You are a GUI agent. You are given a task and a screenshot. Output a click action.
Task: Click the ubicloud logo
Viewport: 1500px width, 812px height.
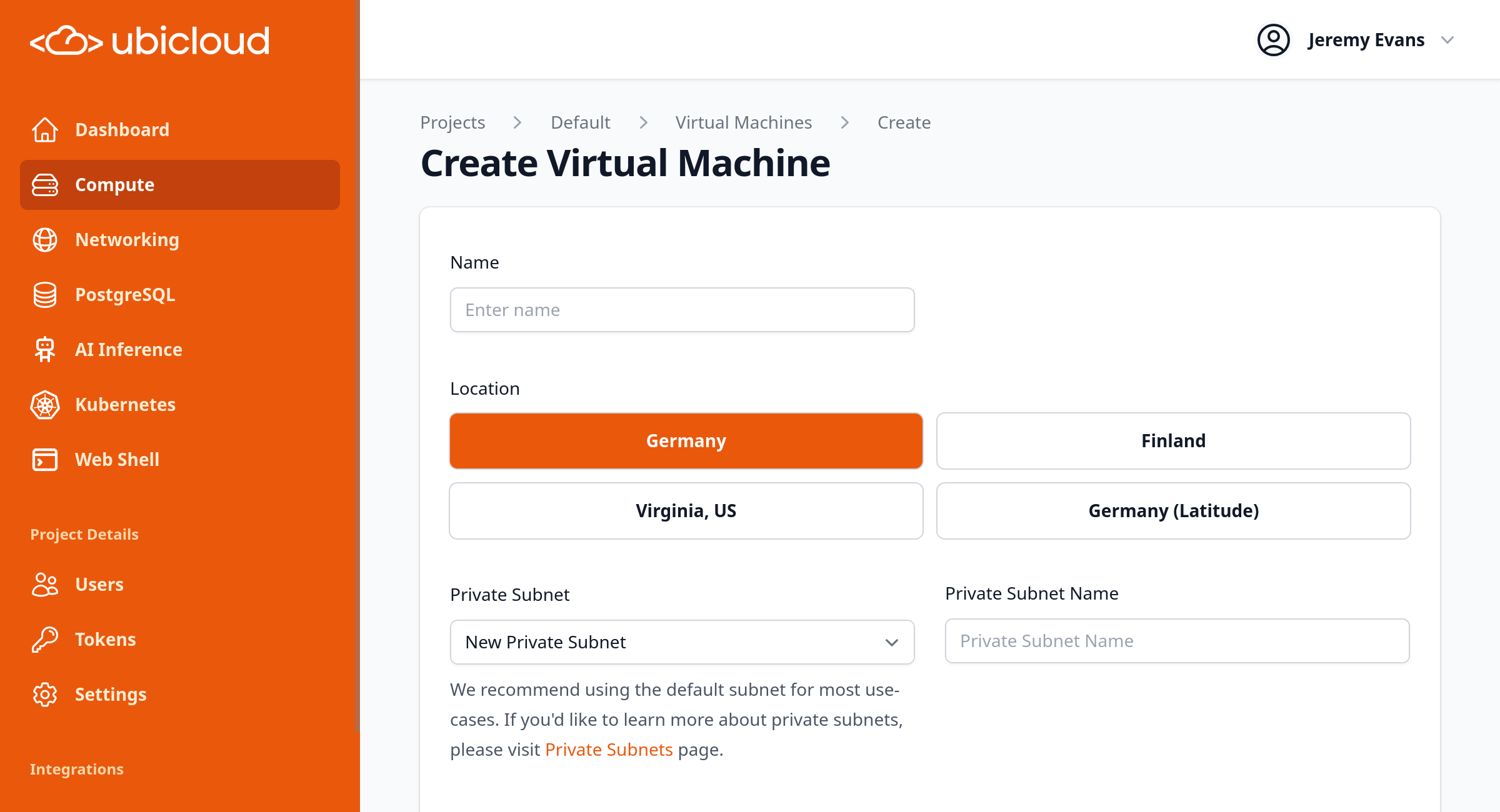[150, 41]
